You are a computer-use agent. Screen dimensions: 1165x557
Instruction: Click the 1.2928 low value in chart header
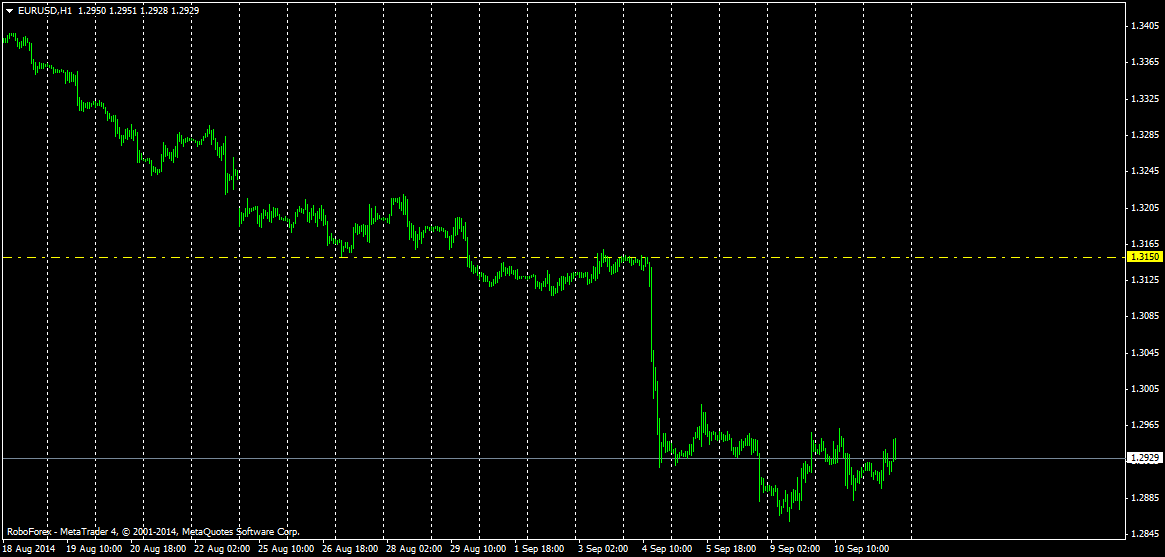[153, 11]
